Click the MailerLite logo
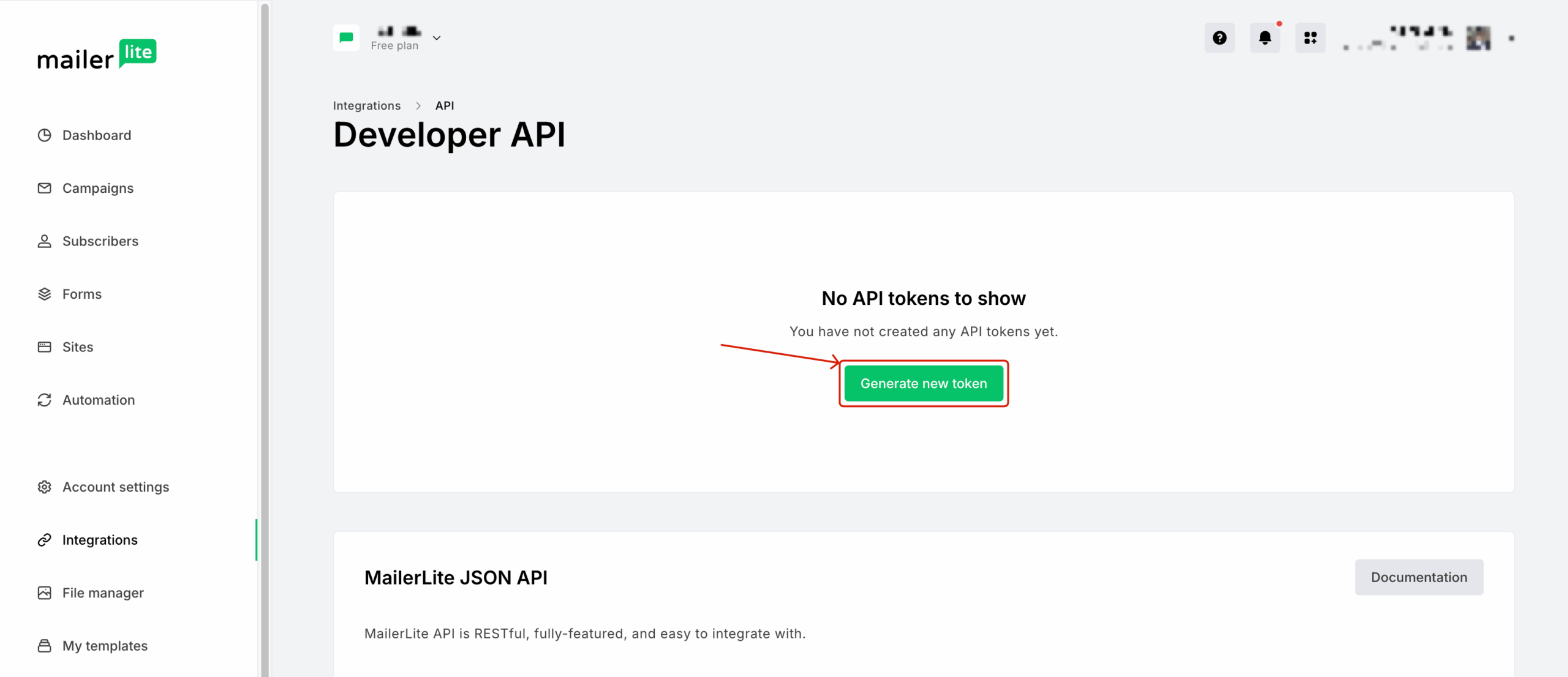Image resolution: width=1568 pixels, height=677 pixels. [97, 54]
